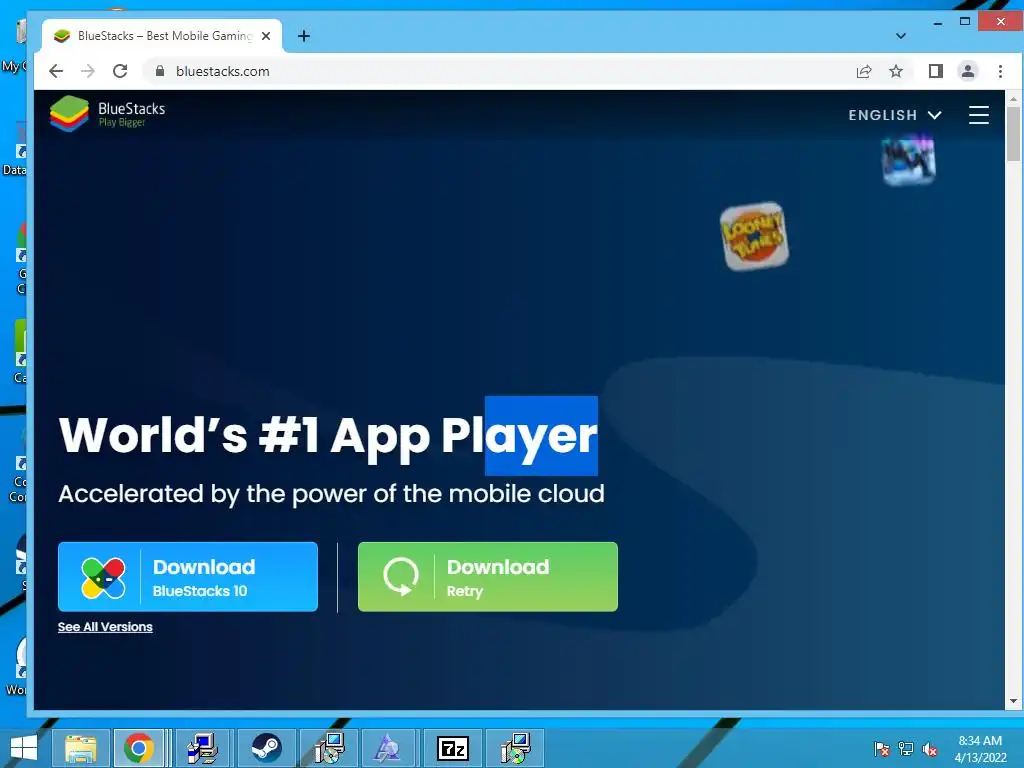
Task: Open the Windows Start menu
Action: [x=24, y=748]
